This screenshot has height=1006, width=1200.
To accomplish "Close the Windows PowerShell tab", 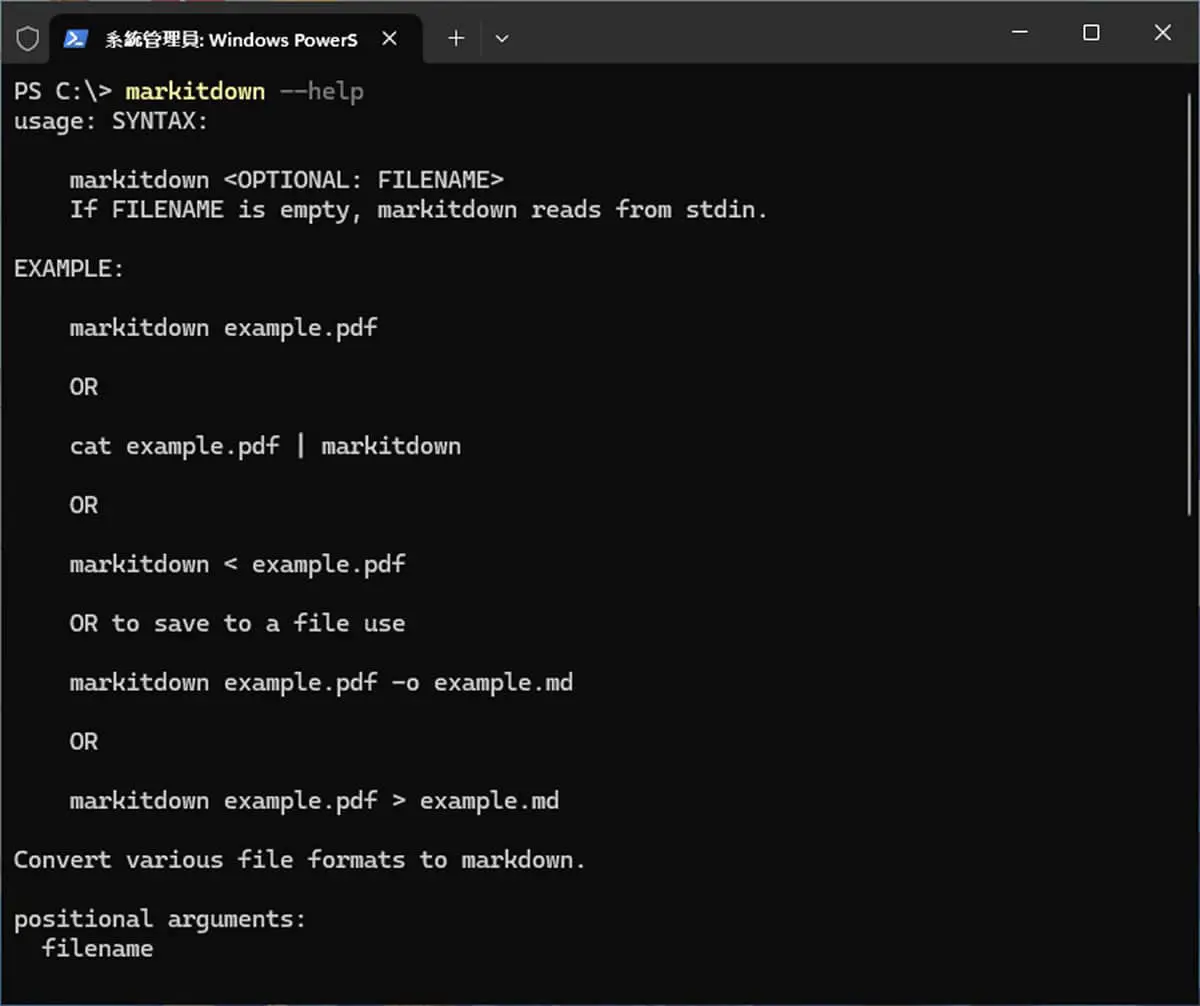I will click(x=390, y=38).
